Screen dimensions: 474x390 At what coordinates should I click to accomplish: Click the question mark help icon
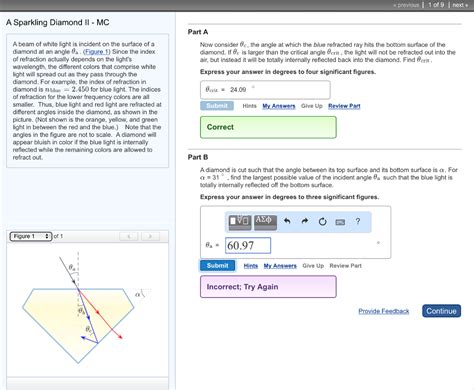tap(358, 221)
